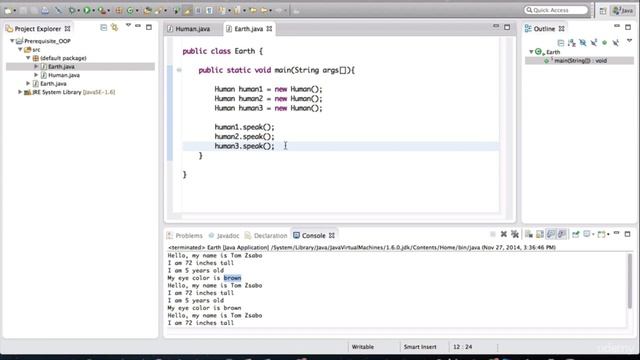Open Project Explorer view menu triangle

pyautogui.click(x=128, y=26)
